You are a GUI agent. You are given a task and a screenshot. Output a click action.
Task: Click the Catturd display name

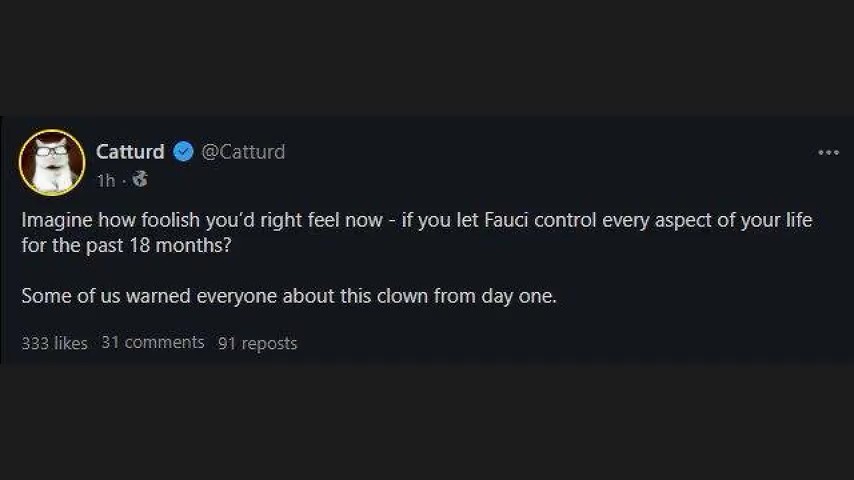130,152
